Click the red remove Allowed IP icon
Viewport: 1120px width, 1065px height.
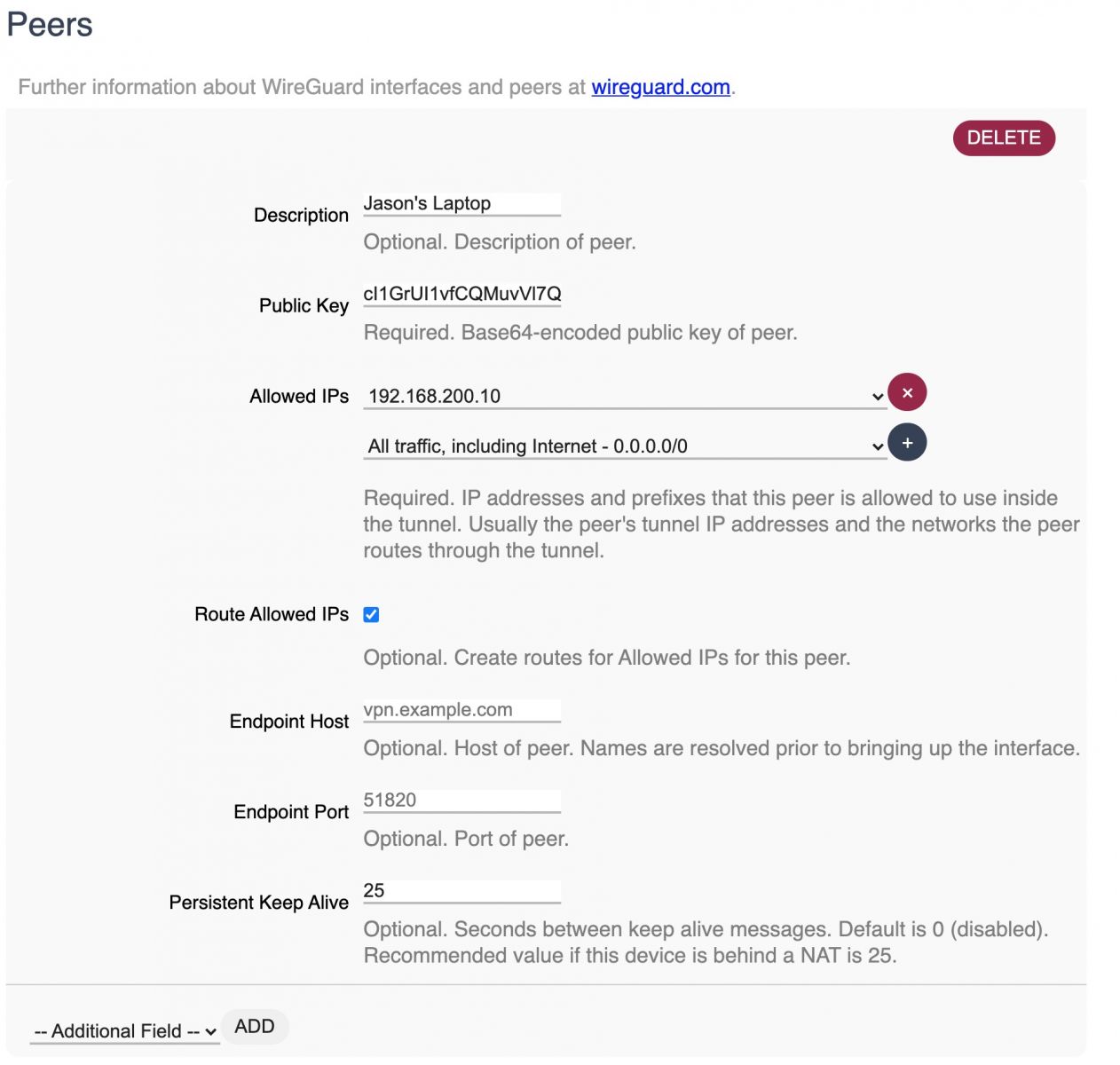coord(907,392)
